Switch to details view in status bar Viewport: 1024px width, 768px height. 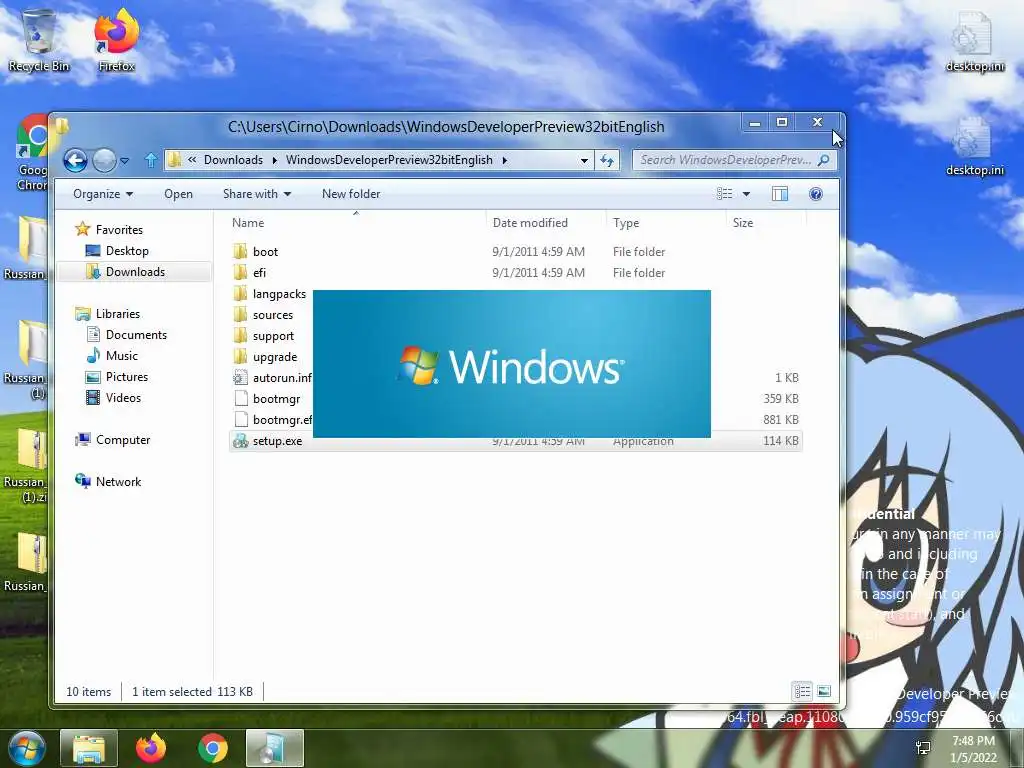(x=802, y=691)
